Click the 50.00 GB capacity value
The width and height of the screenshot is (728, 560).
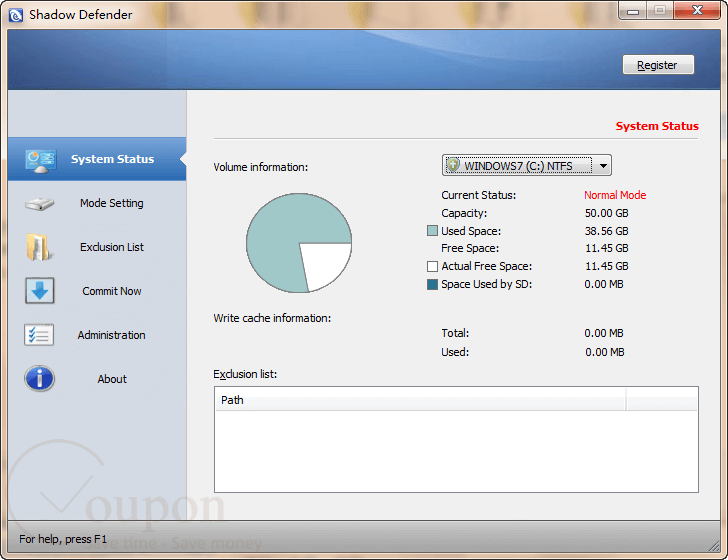[606, 213]
